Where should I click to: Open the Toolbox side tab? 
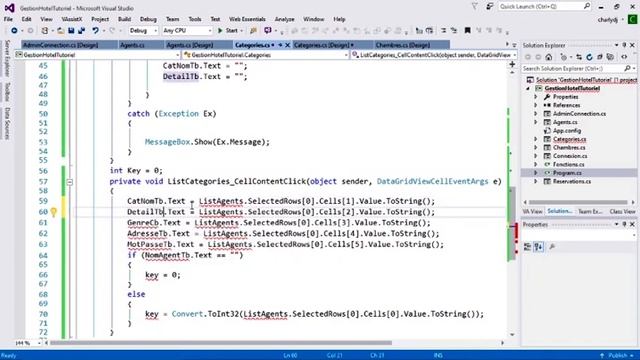[x=7, y=91]
